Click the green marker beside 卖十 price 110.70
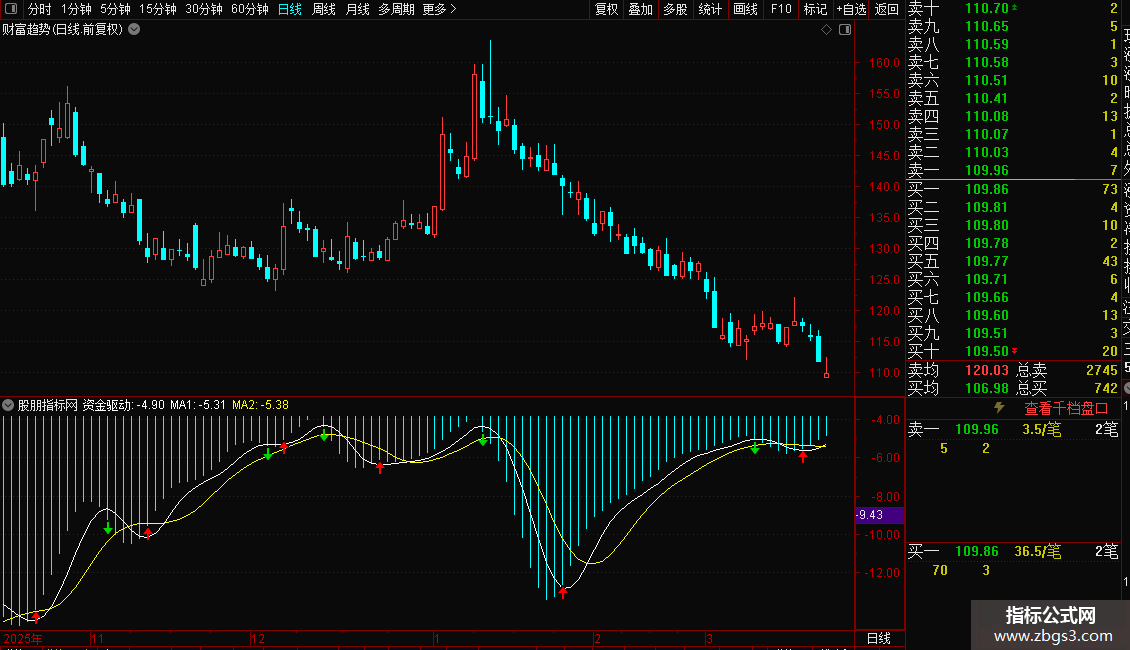This screenshot has height=650, width=1130. (x=1015, y=8)
